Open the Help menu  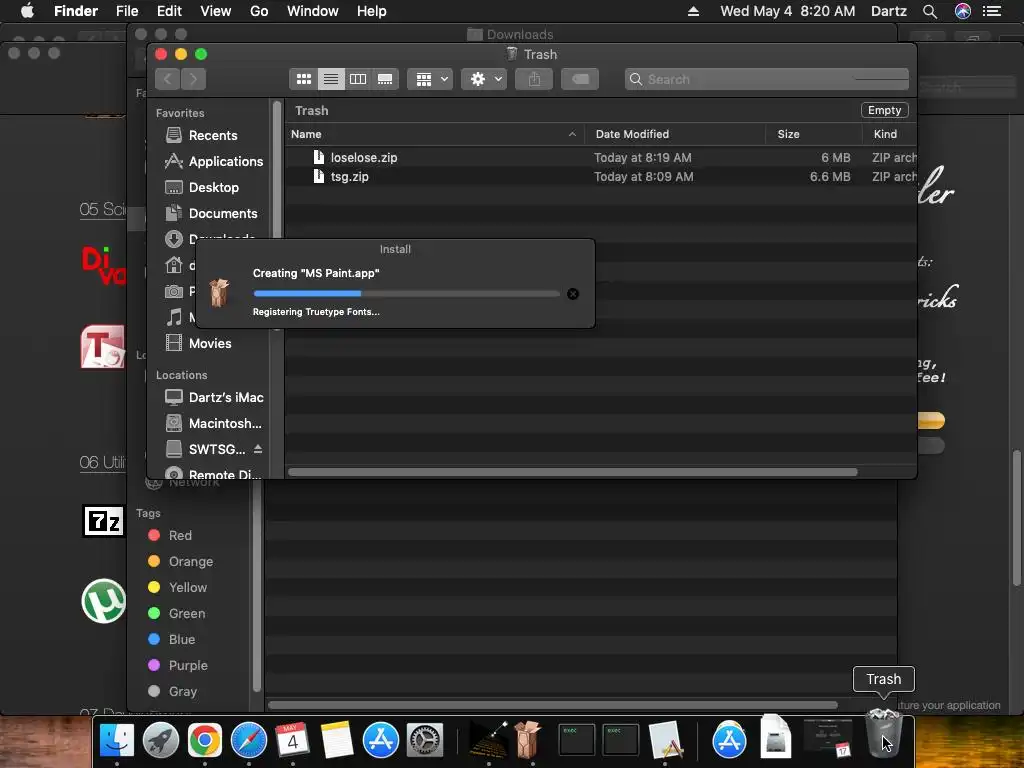coord(372,11)
